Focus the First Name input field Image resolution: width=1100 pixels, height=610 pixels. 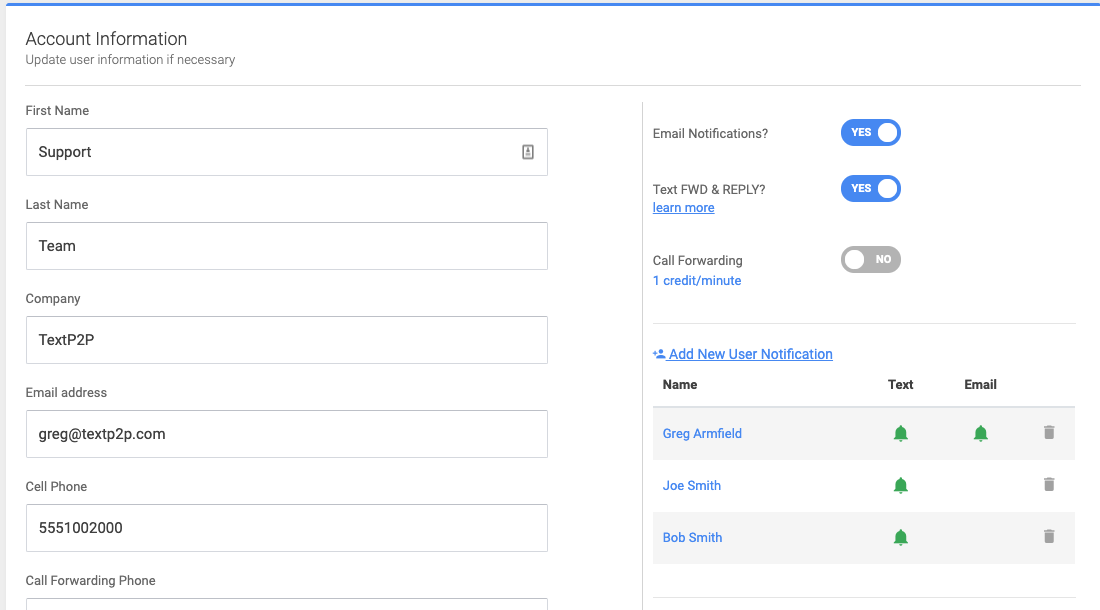[287, 152]
